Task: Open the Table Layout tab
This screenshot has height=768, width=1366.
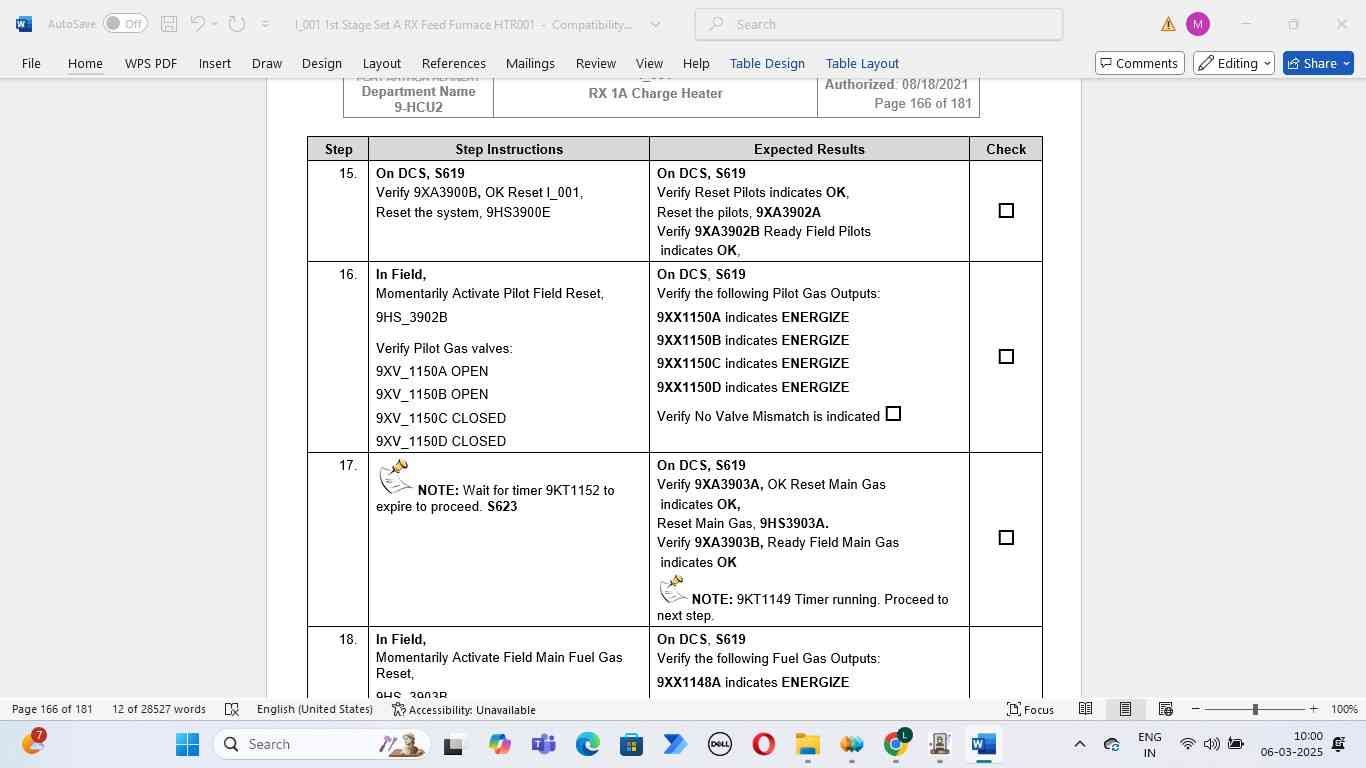Action: [x=862, y=63]
